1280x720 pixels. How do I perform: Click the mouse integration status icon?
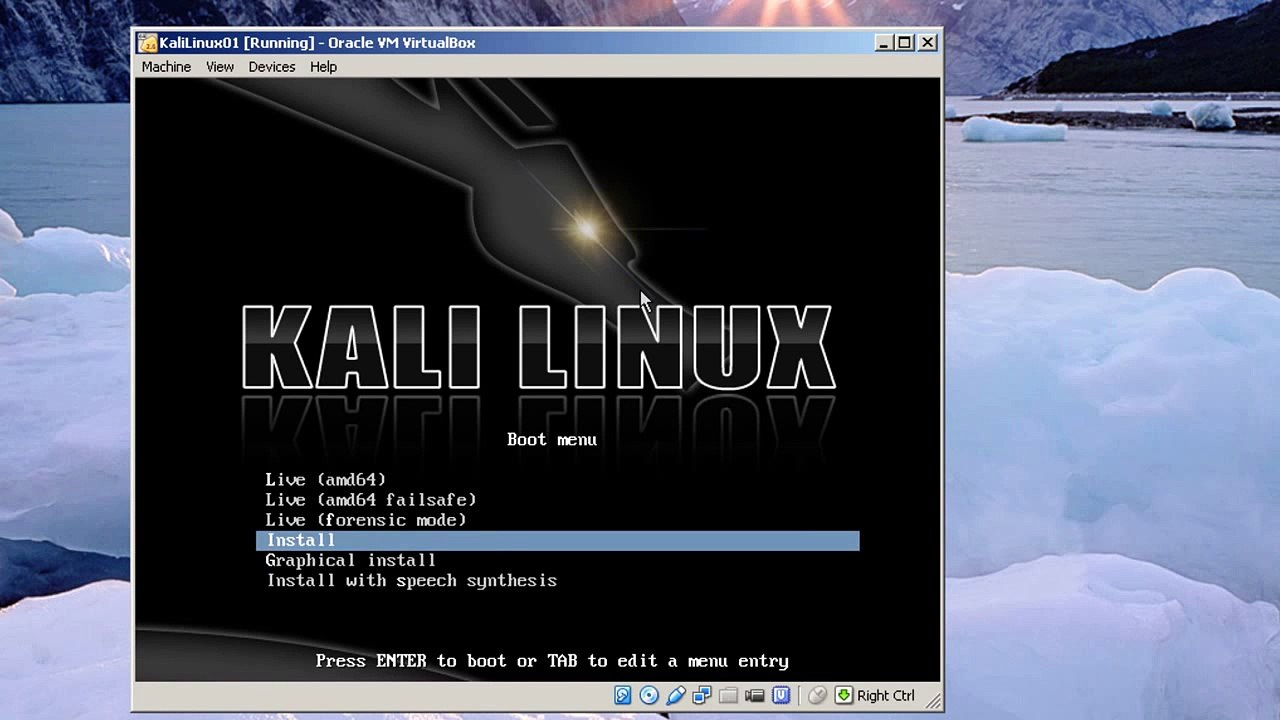[x=817, y=695]
